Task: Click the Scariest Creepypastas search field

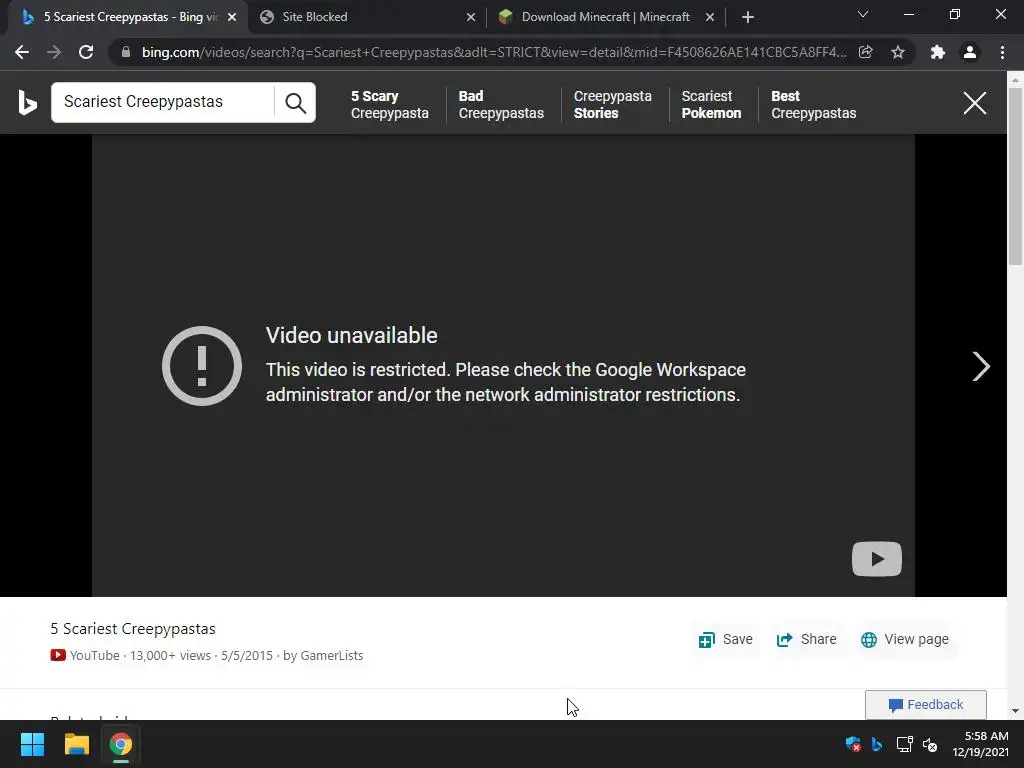Action: point(162,103)
